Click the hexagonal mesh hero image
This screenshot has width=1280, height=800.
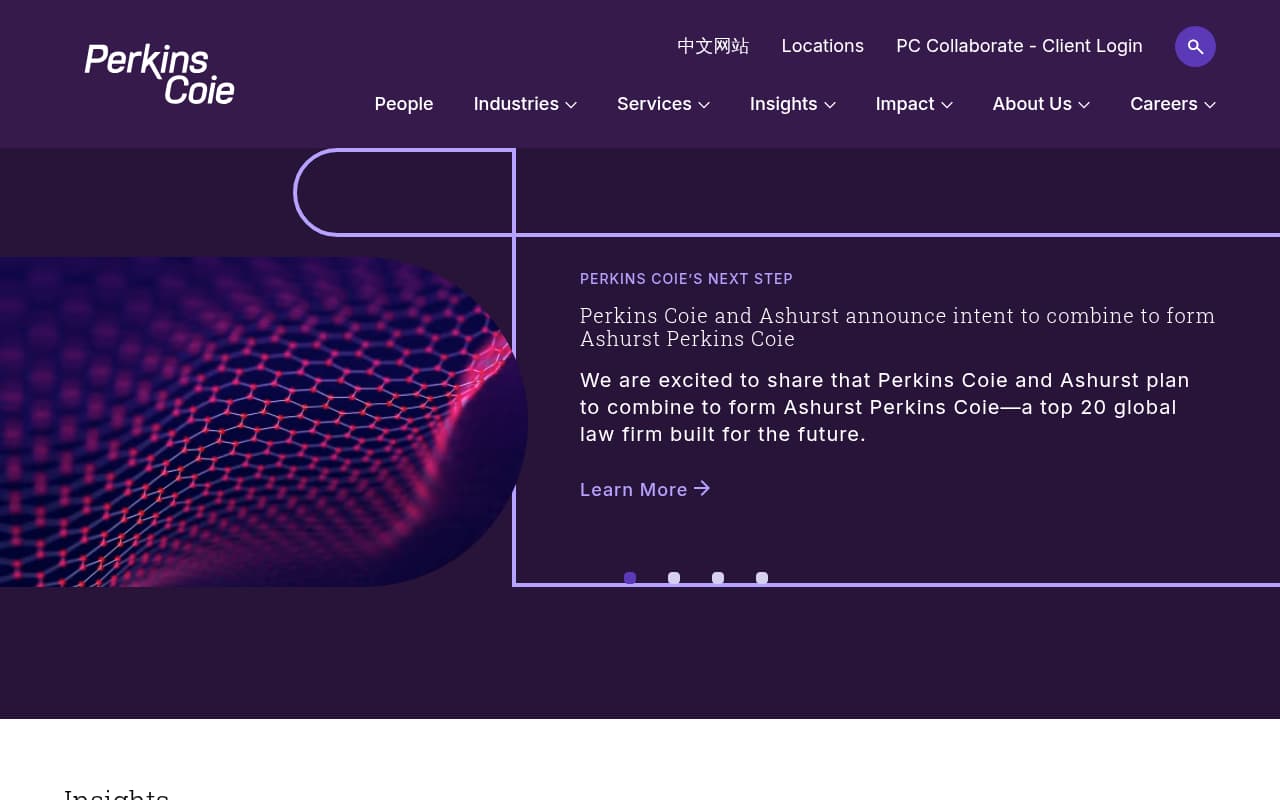pos(260,420)
